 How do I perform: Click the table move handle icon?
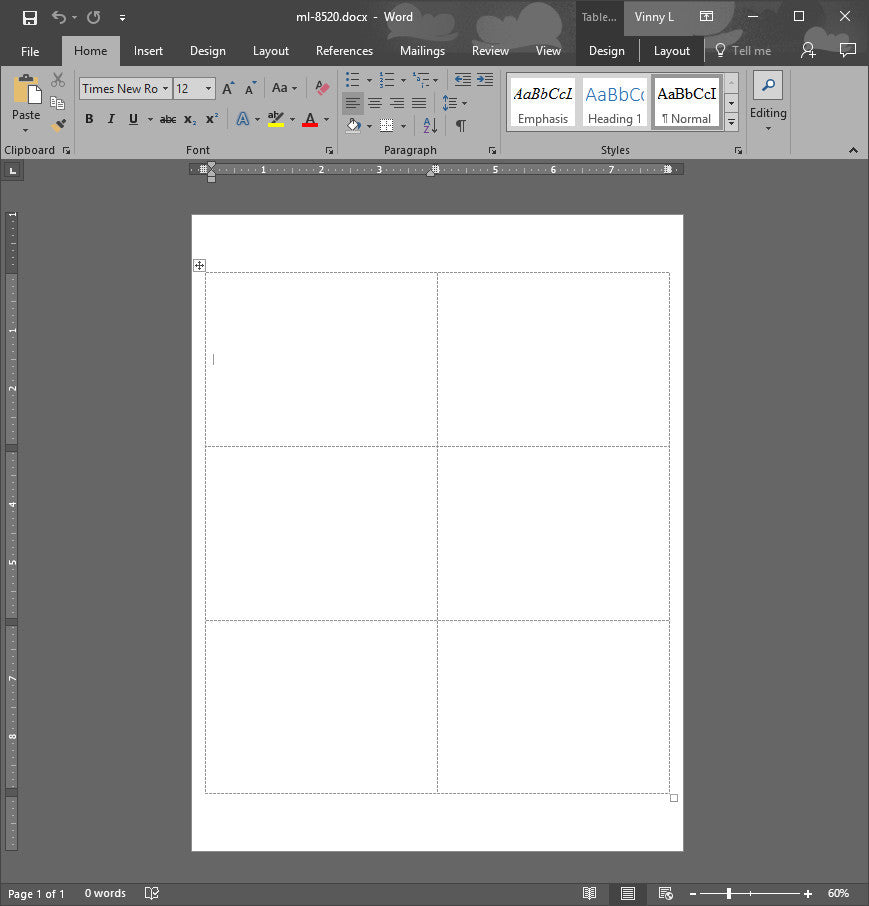tap(199, 265)
